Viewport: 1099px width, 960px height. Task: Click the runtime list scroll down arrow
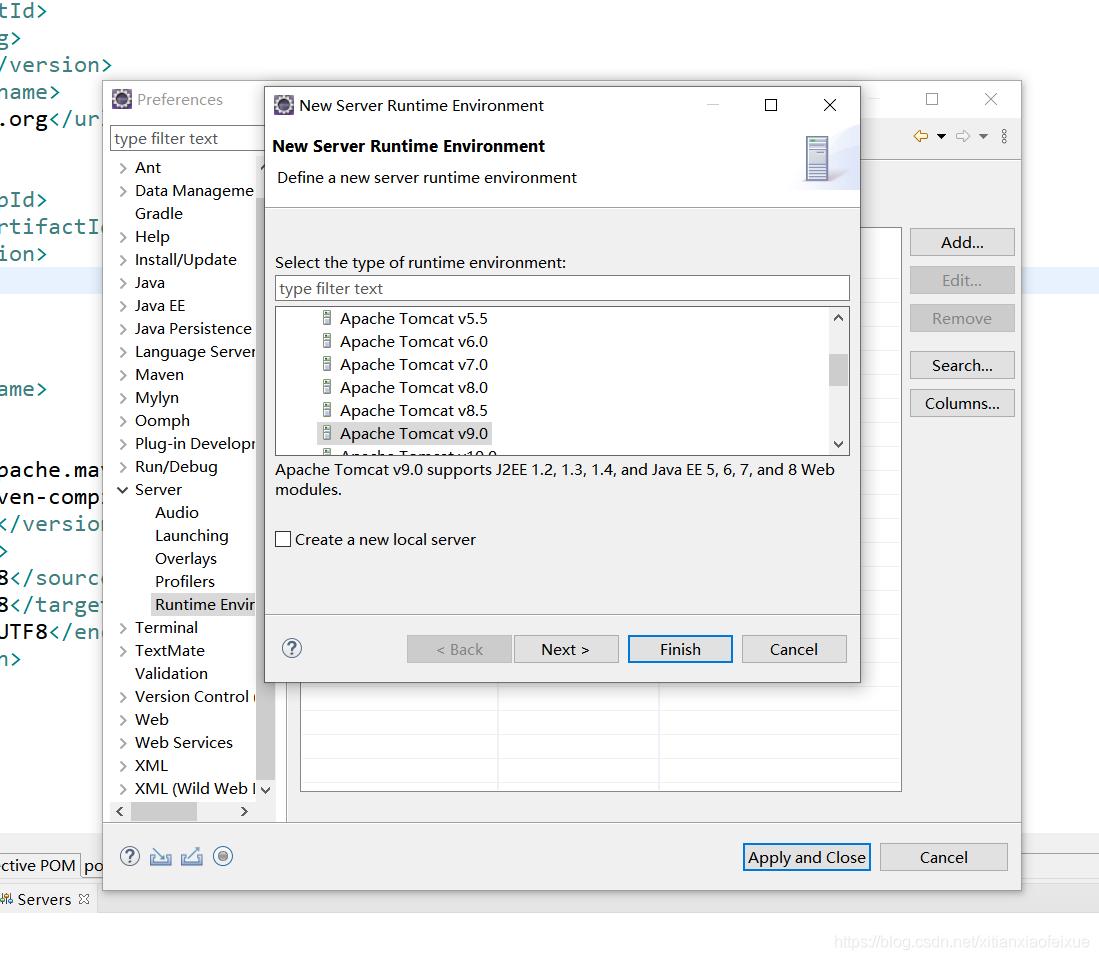click(838, 444)
